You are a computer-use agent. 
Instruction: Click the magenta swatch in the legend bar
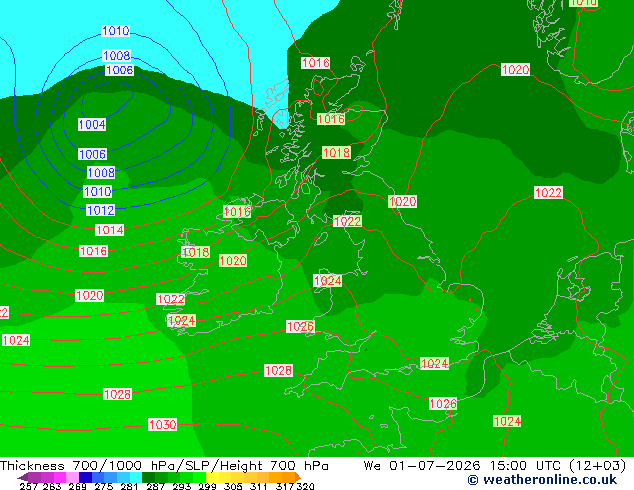[x=60, y=477]
